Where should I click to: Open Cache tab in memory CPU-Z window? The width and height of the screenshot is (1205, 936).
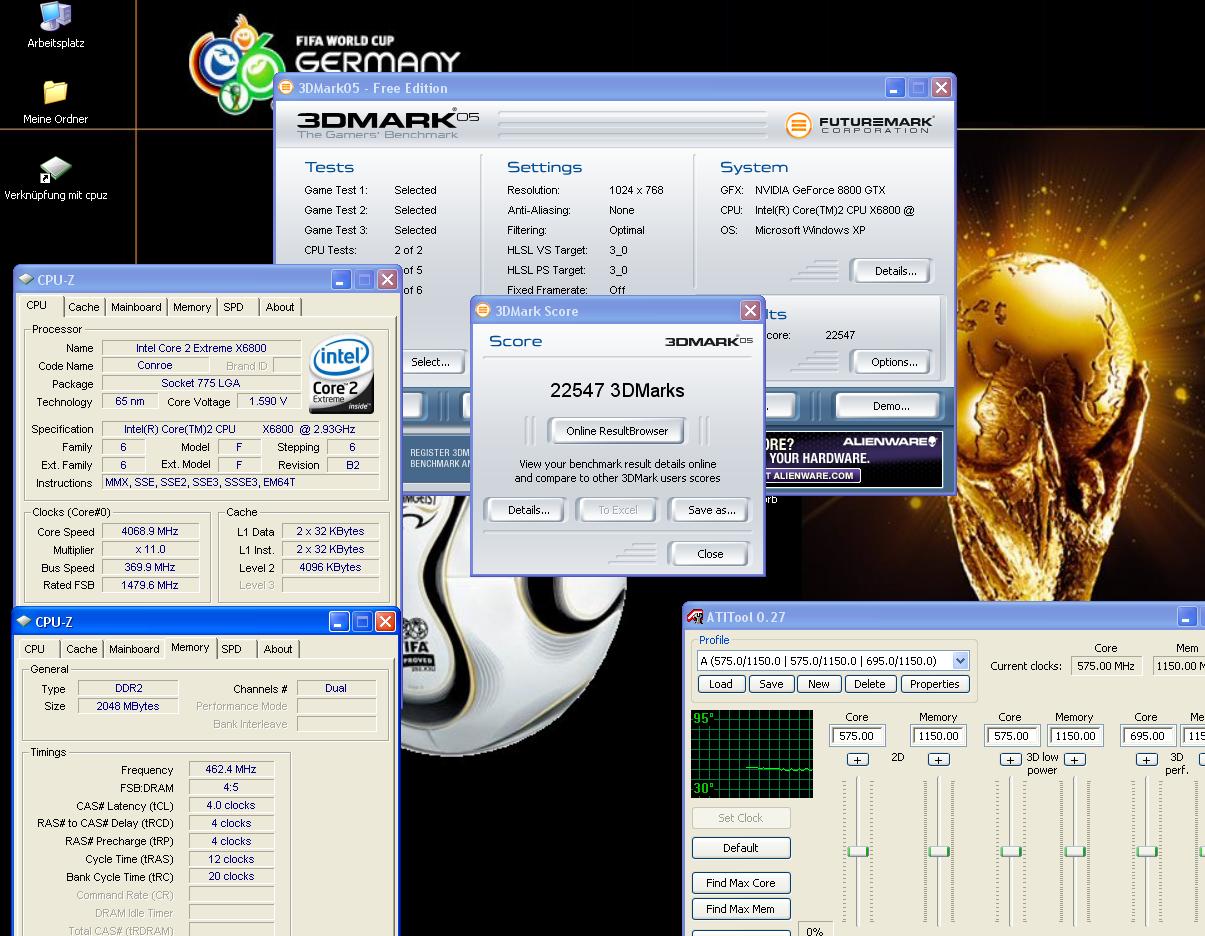click(x=82, y=649)
